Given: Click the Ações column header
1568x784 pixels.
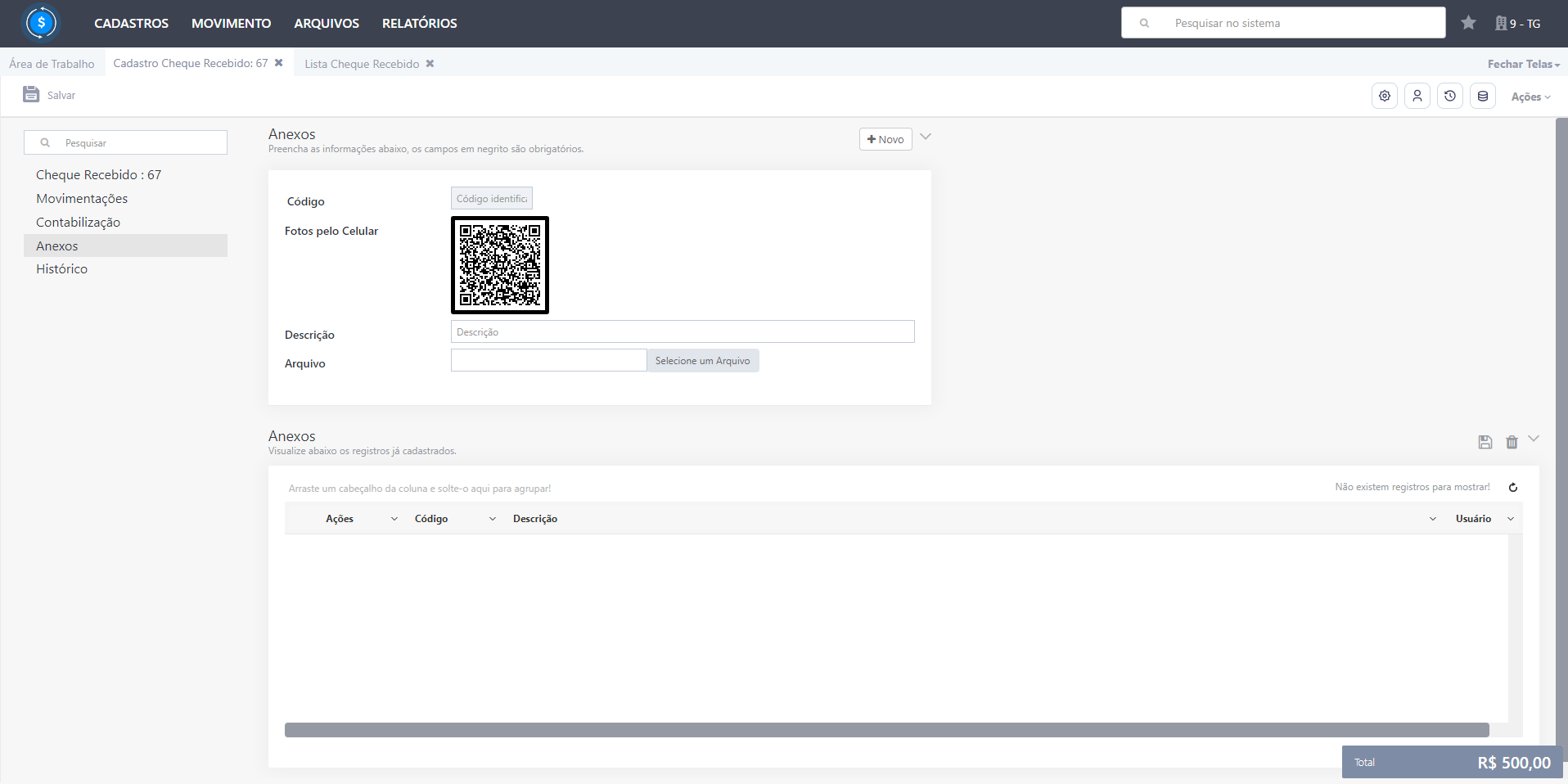Looking at the screenshot, I should pyautogui.click(x=340, y=519).
